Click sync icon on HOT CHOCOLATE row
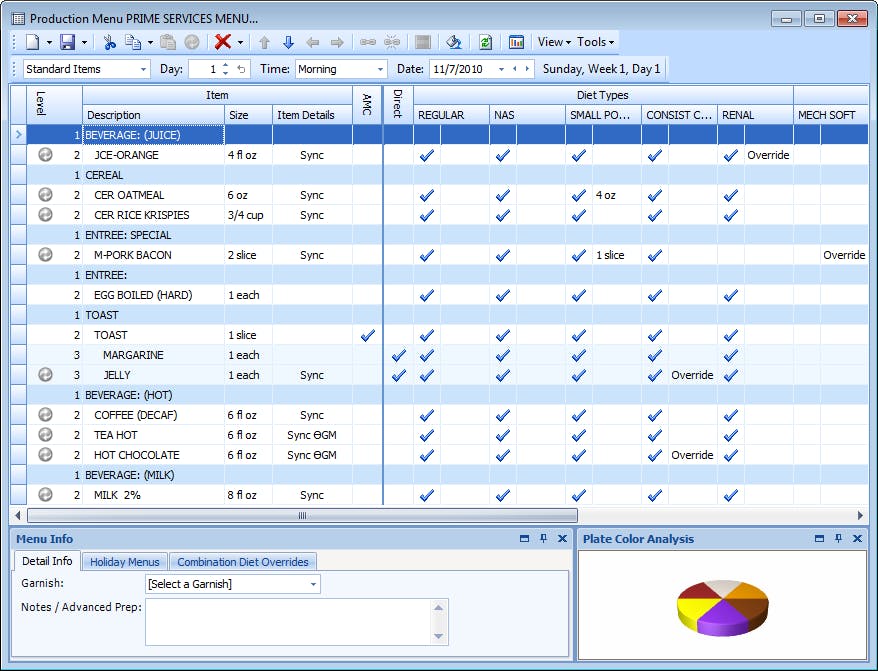 coord(45,454)
